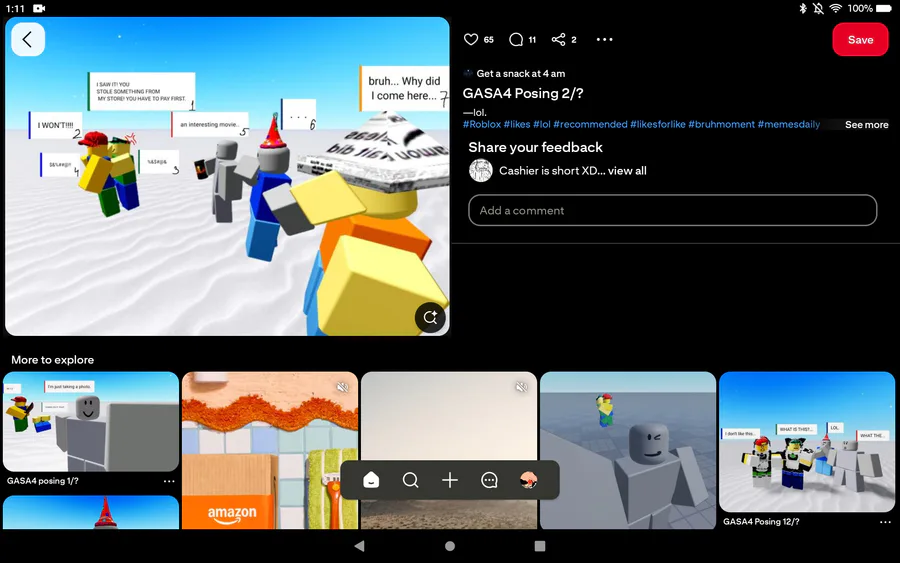Tap the #Roblox hashtag
This screenshot has width=900, height=563.
click(482, 125)
